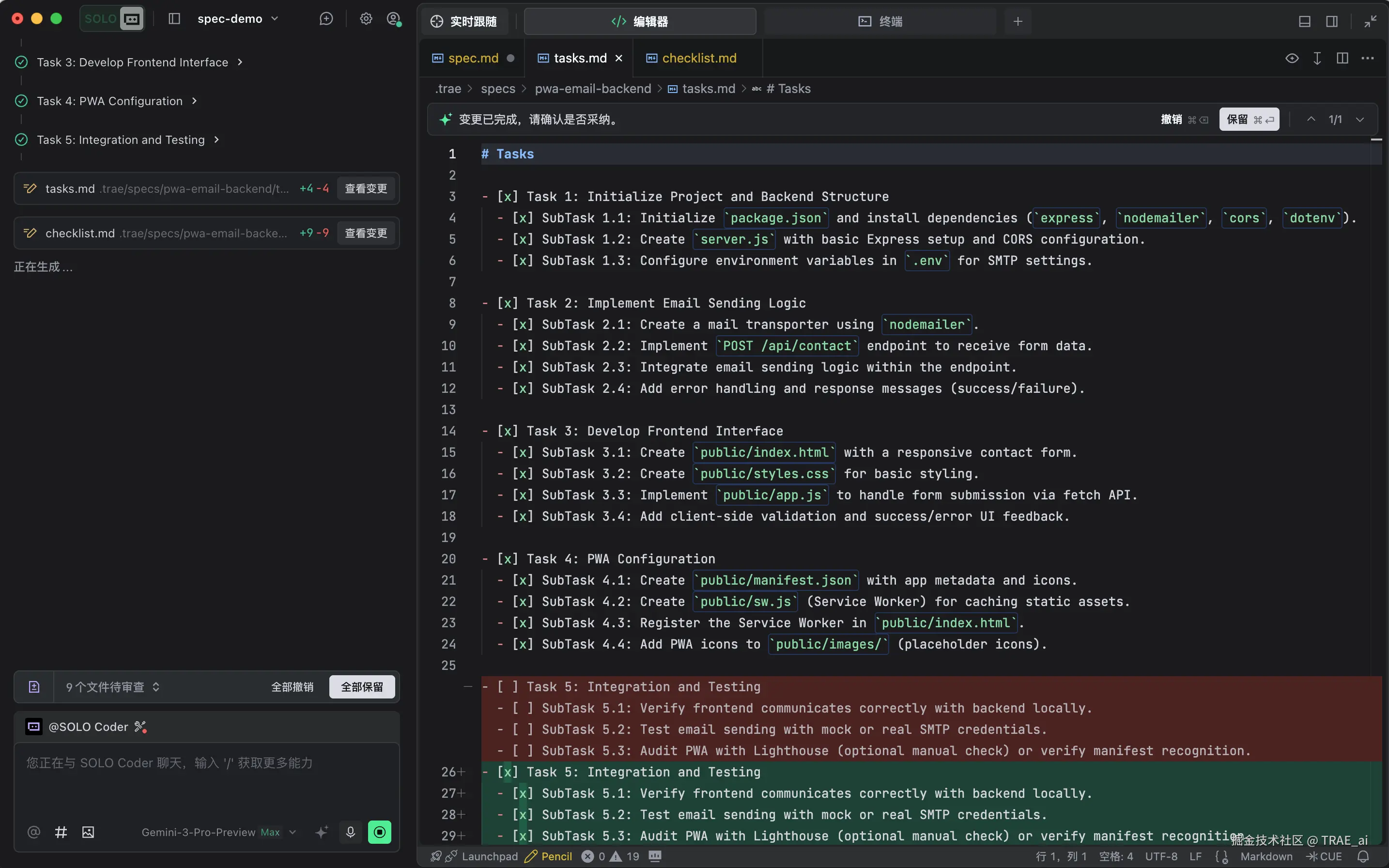Viewport: 1389px width, 868px height.
Task: Click the # context icon in chat
Action: click(61, 832)
